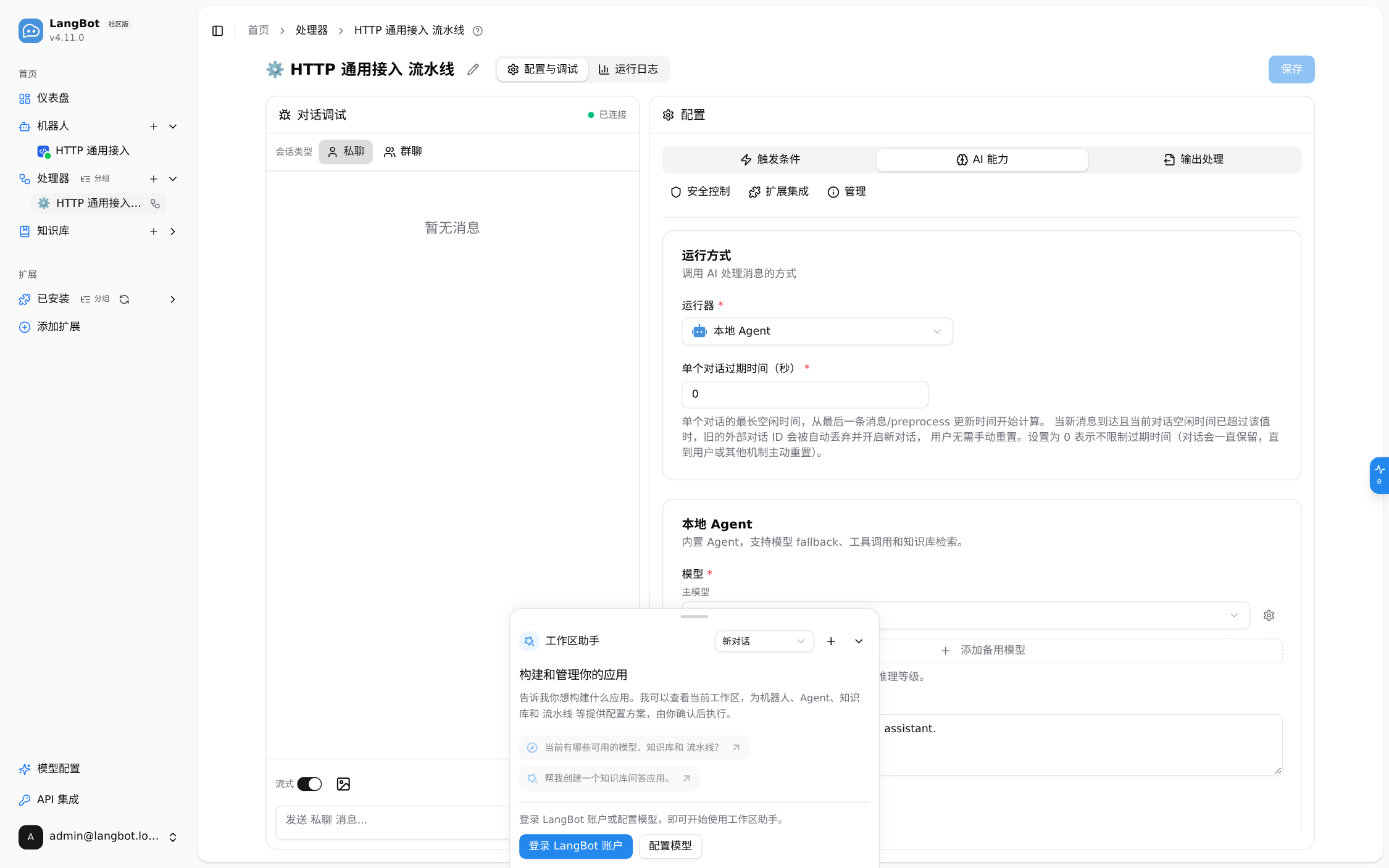Start a new assistant conversation with plus
Screen dimensions: 1389x868
point(831,641)
